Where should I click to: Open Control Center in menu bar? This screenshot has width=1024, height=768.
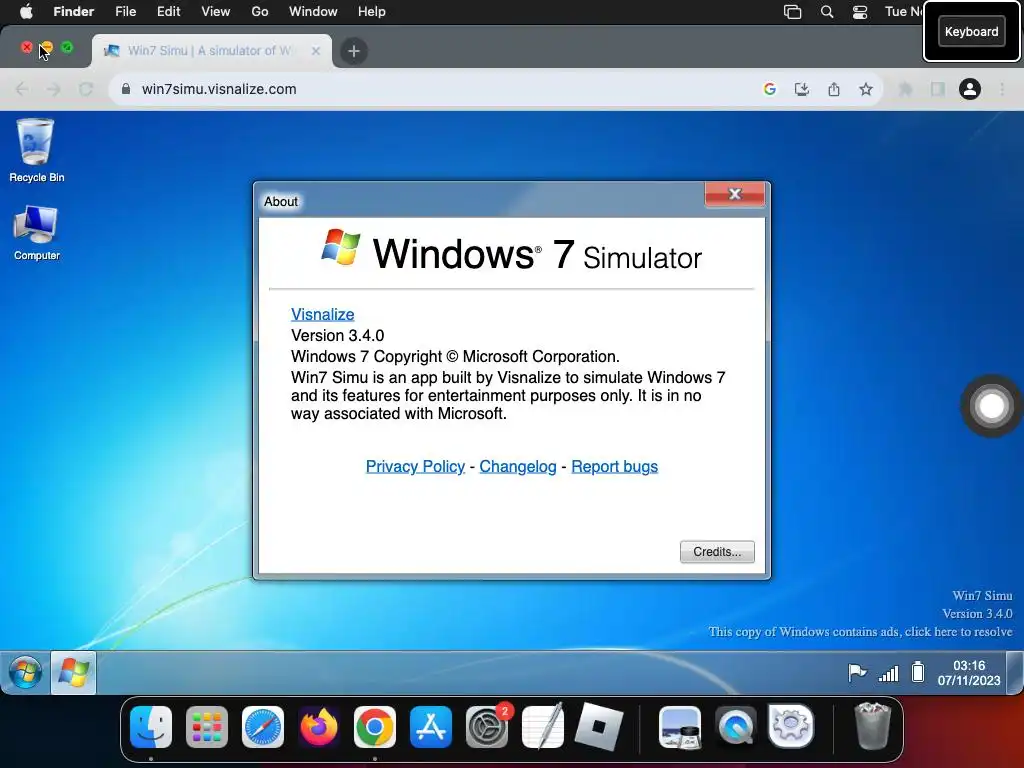(860, 12)
